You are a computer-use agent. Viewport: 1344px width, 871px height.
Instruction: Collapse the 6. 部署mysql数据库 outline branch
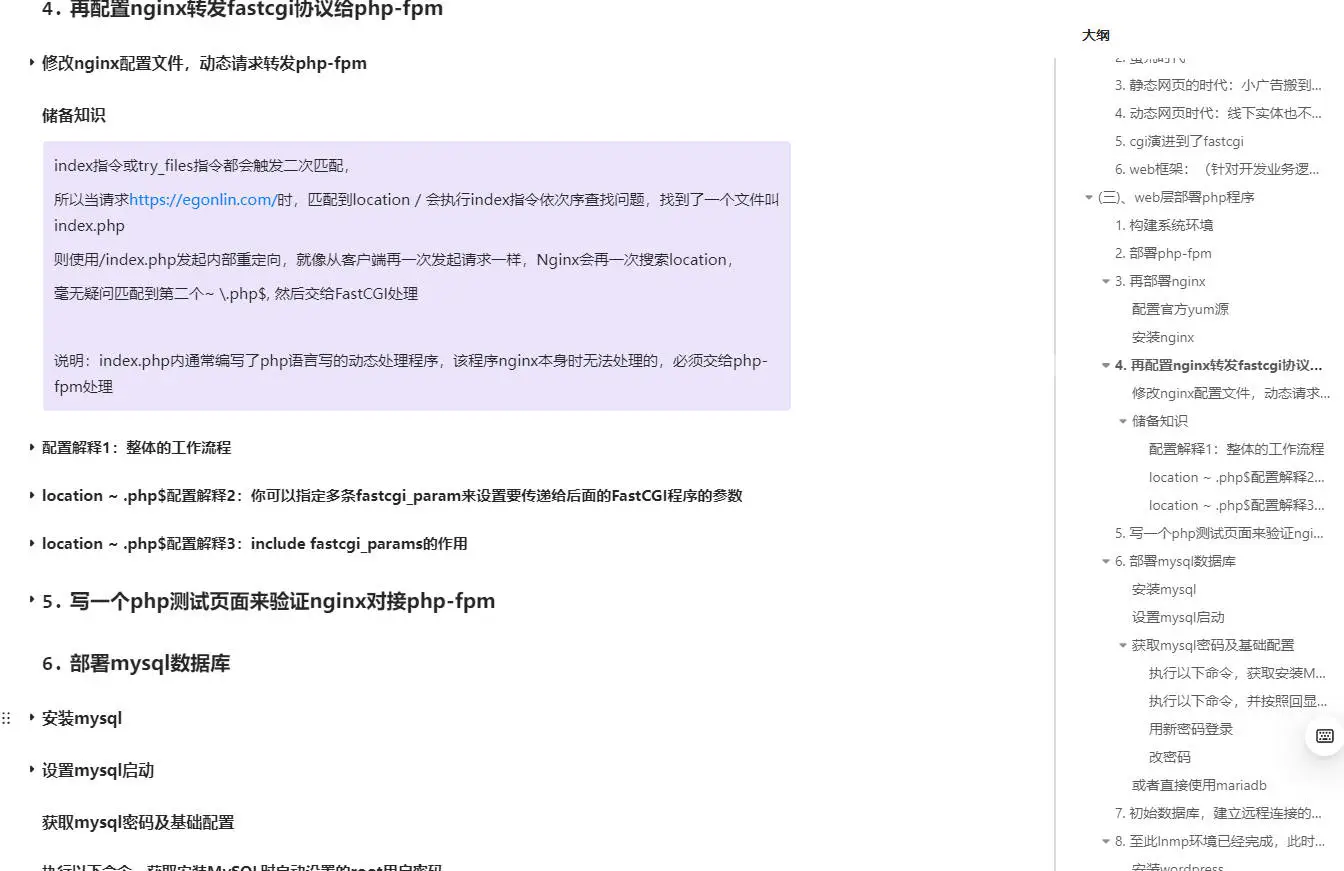click(x=1104, y=561)
